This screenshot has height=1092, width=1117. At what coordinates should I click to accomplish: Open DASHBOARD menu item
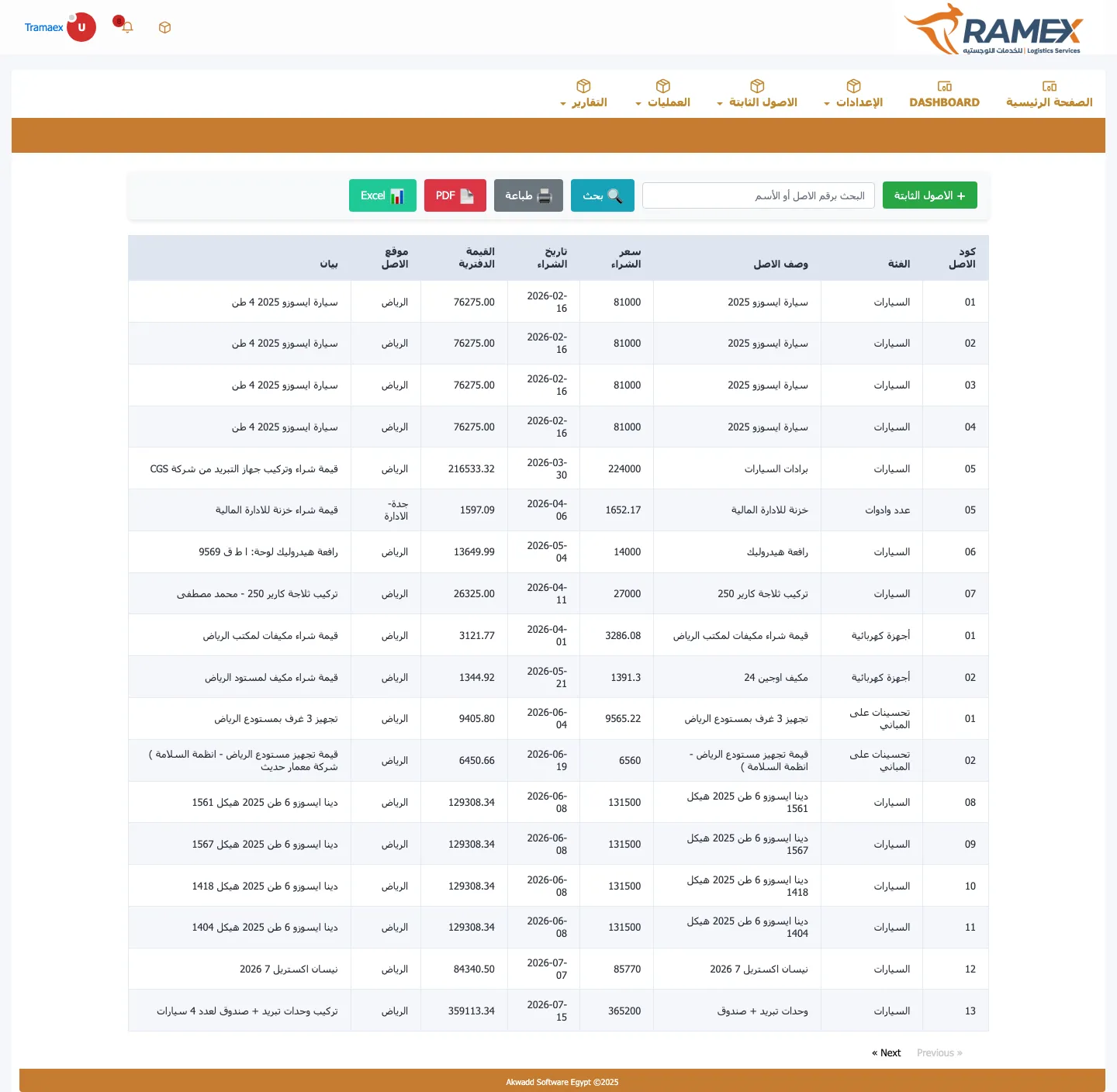[944, 102]
